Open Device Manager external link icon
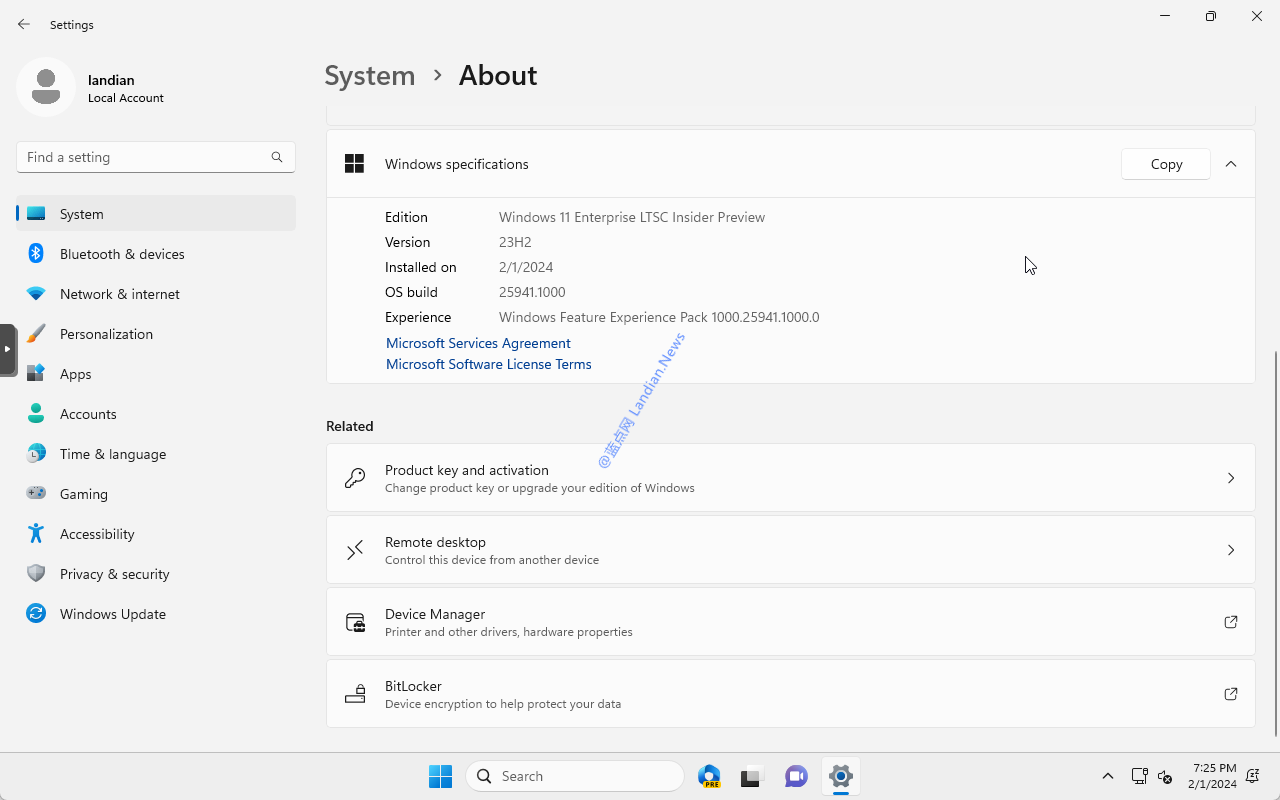 [1231, 622]
